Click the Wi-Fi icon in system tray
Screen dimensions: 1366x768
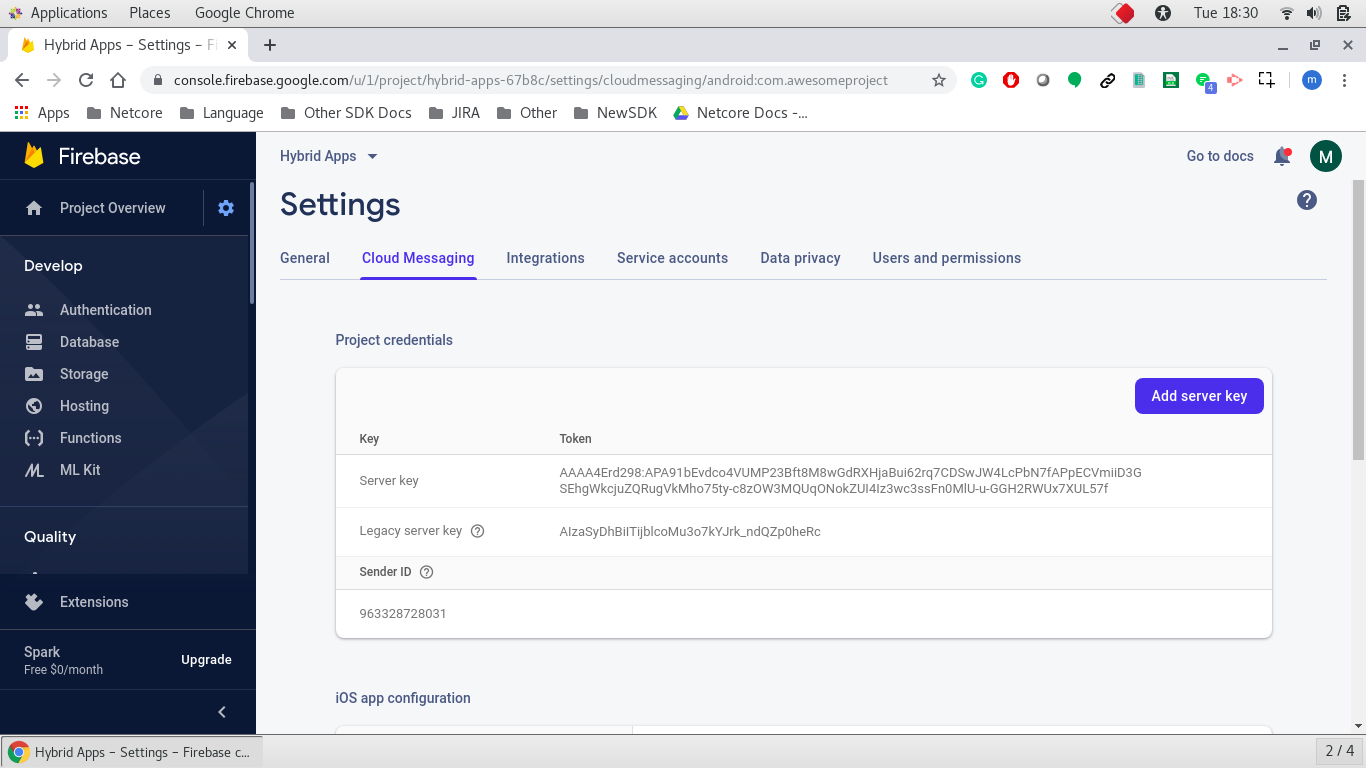point(1286,13)
